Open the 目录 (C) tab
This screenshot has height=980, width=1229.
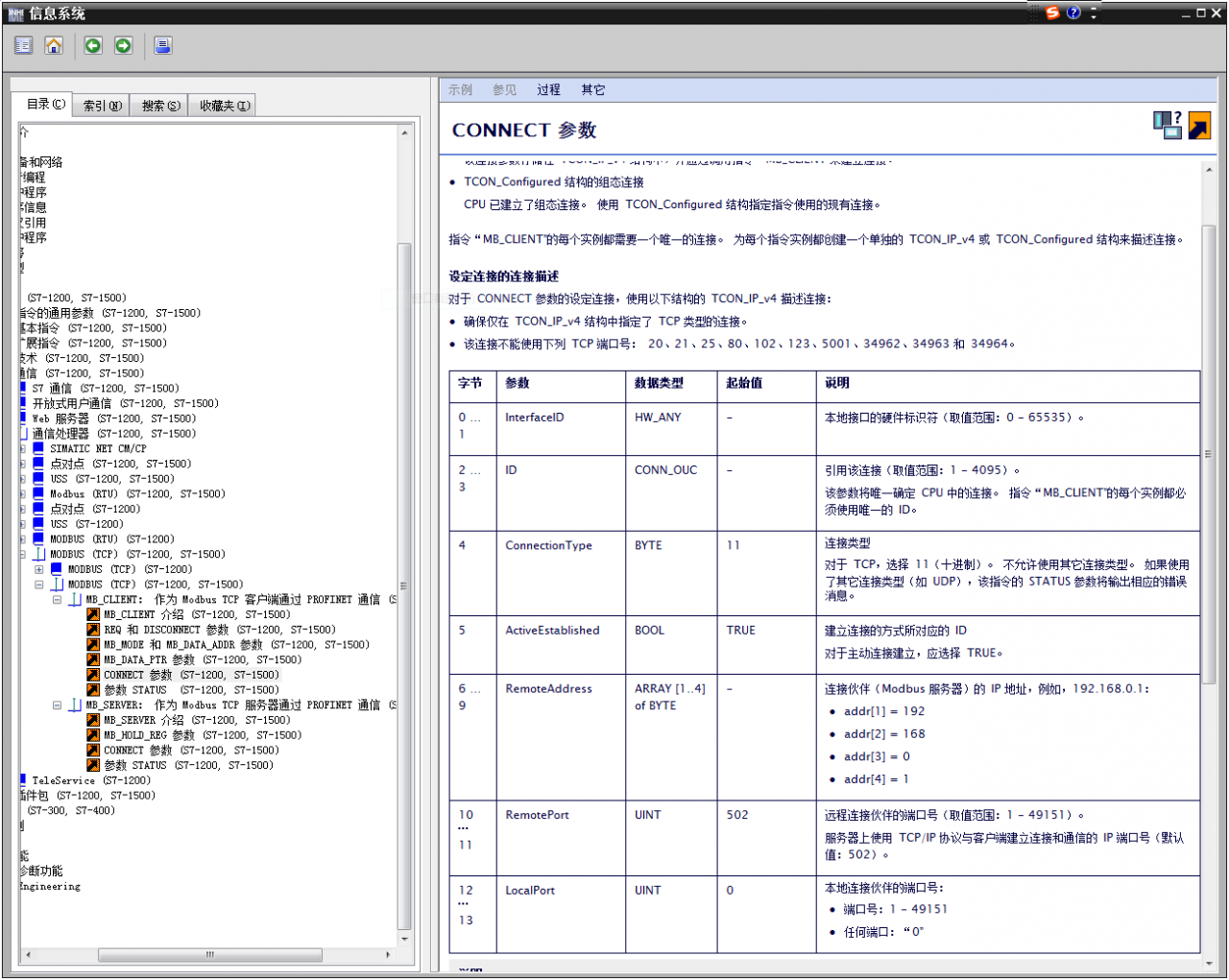click(44, 104)
